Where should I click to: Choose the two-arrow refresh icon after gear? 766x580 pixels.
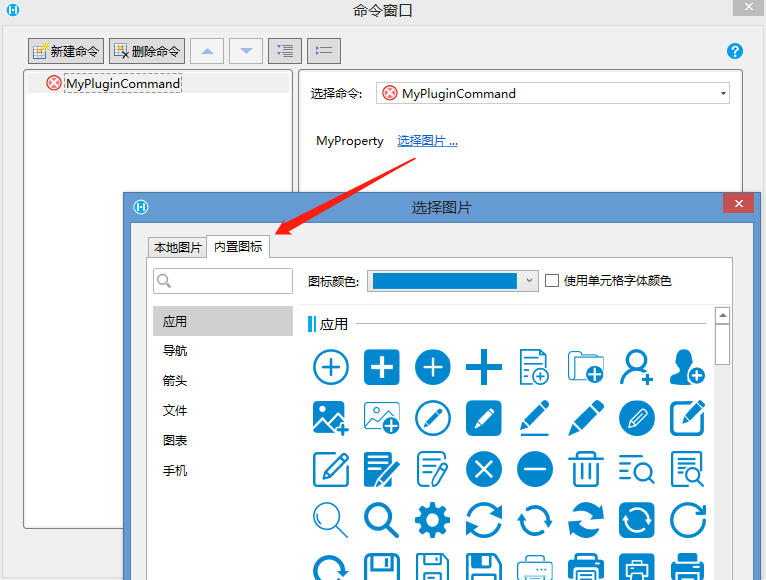click(x=484, y=521)
